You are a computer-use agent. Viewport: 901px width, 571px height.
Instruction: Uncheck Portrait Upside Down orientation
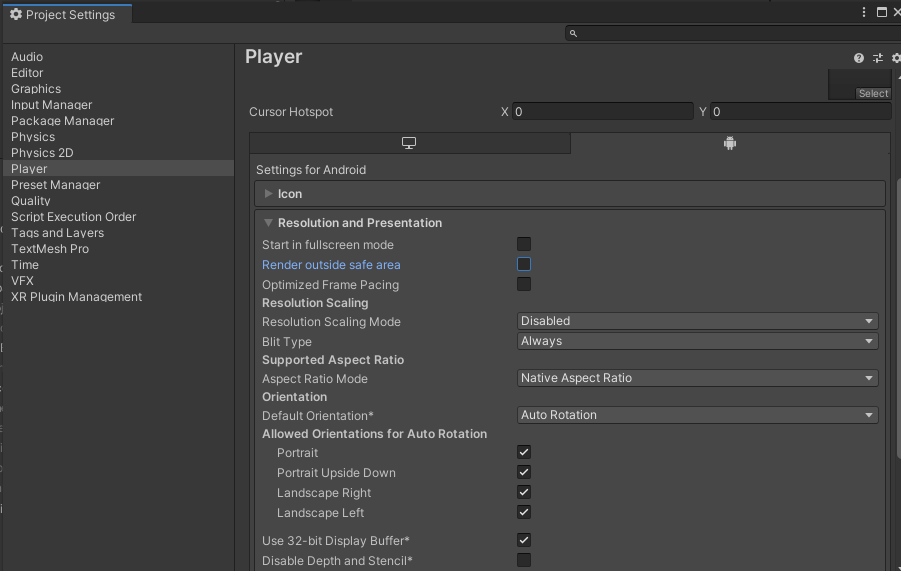coord(523,472)
